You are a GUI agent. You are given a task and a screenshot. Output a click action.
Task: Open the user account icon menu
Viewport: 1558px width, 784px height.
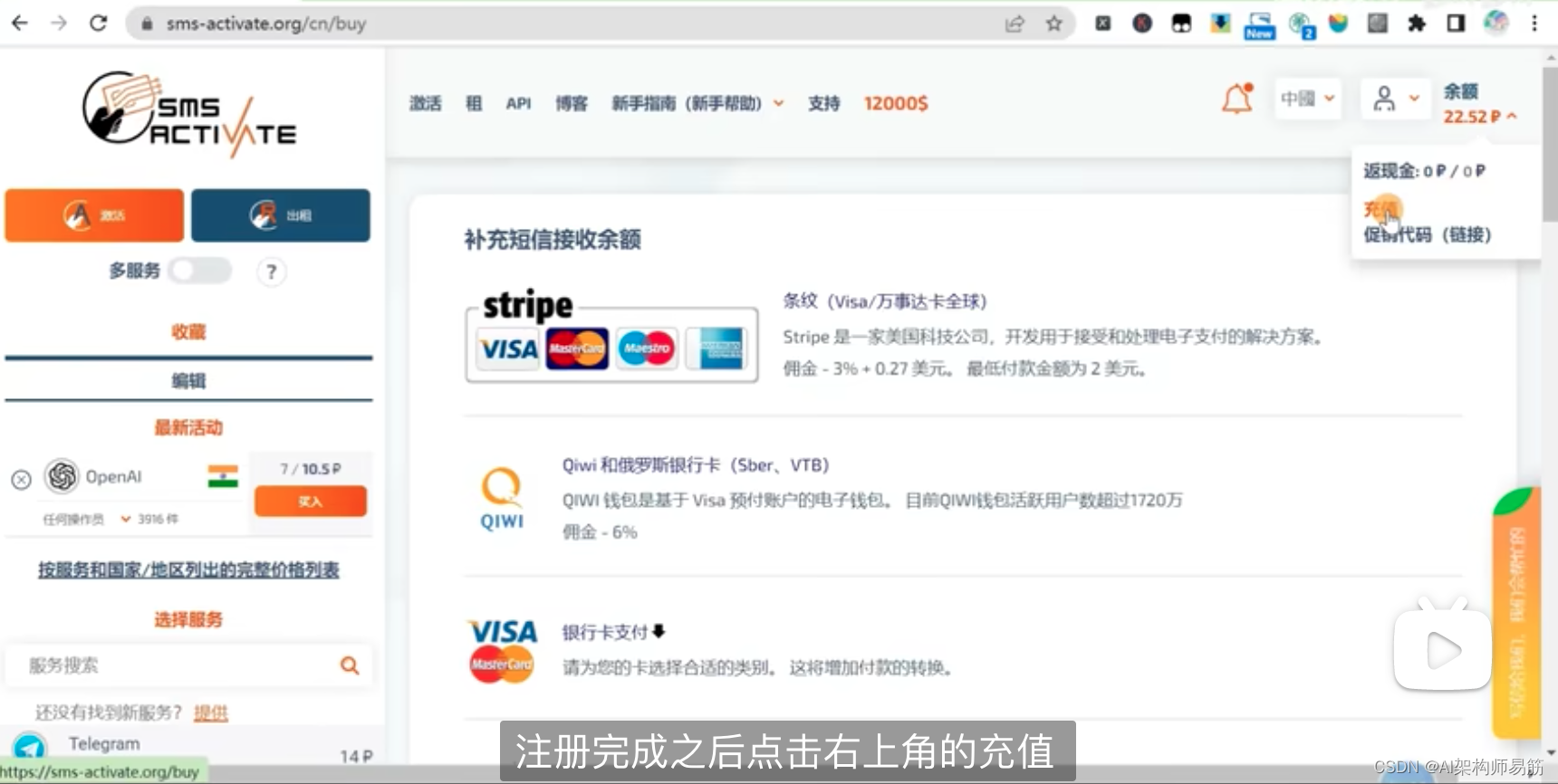click(1395, 98)
